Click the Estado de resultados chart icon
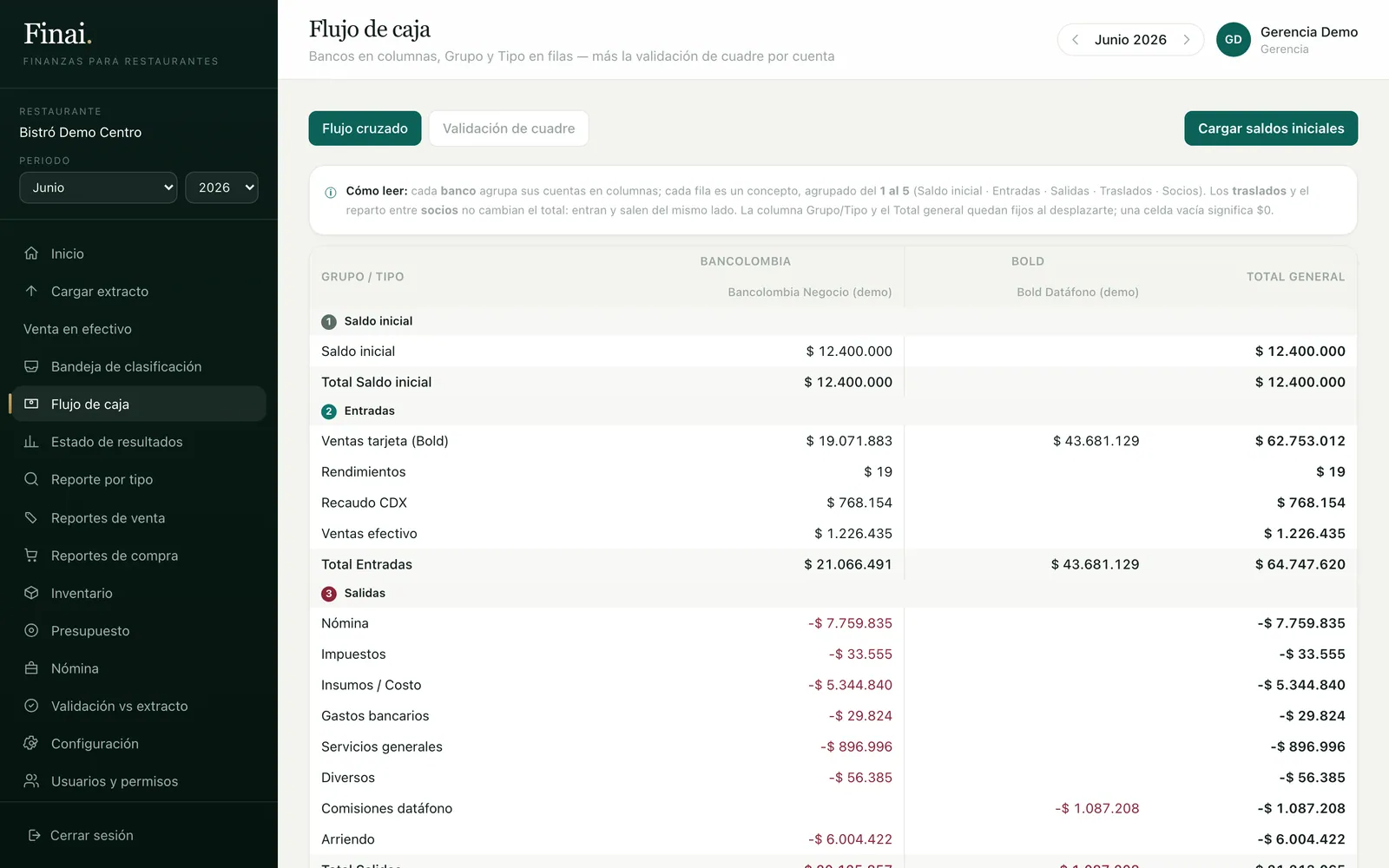The image size is (1389, 868). pyautogui.click(x=31, y=442)
